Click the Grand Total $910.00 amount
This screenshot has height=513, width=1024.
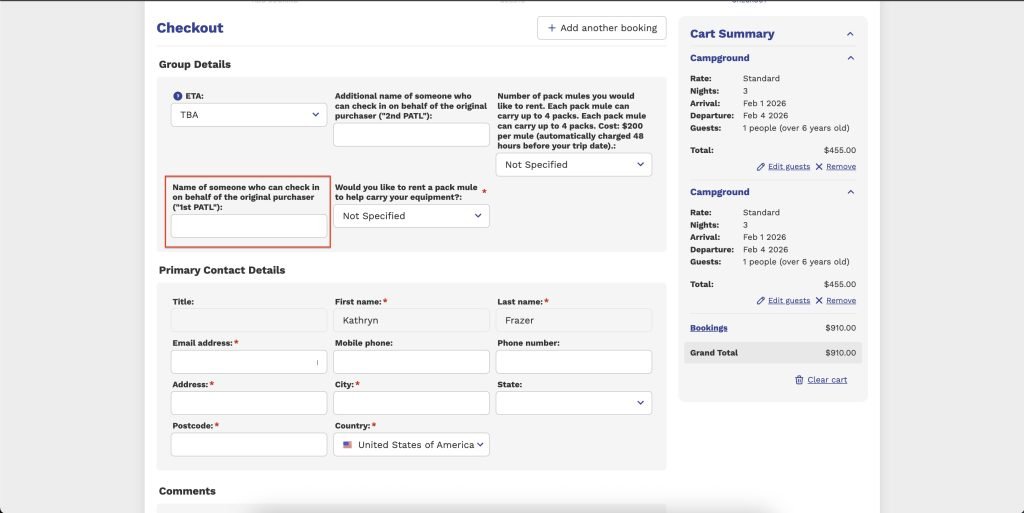point(840,353)
